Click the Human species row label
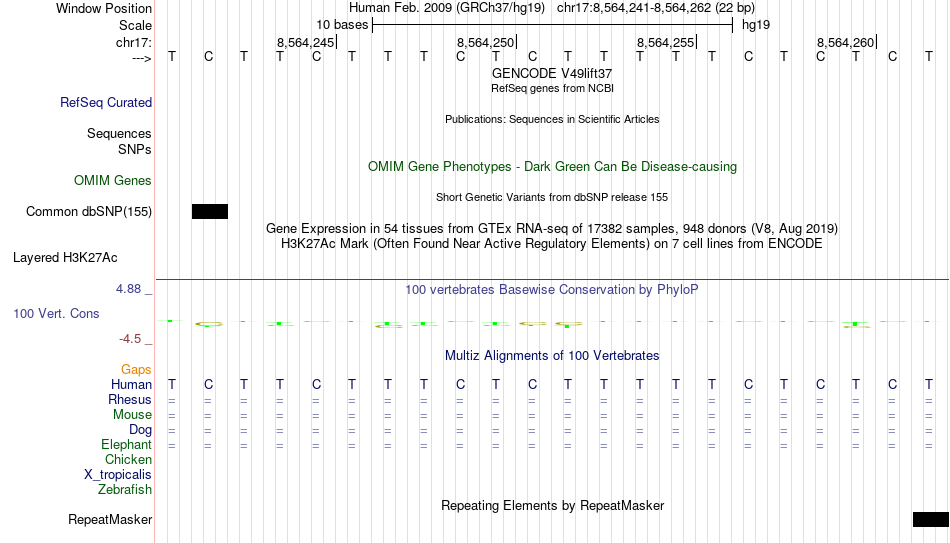 pyautogui.click(x=131, y=385)
